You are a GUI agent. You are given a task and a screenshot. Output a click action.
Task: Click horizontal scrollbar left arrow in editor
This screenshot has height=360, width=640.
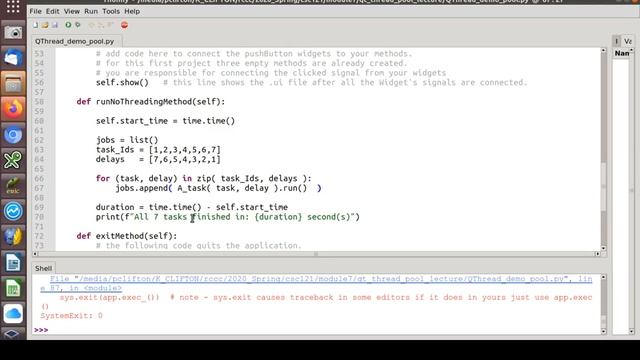pyautogui.click(x=35, y=254)
